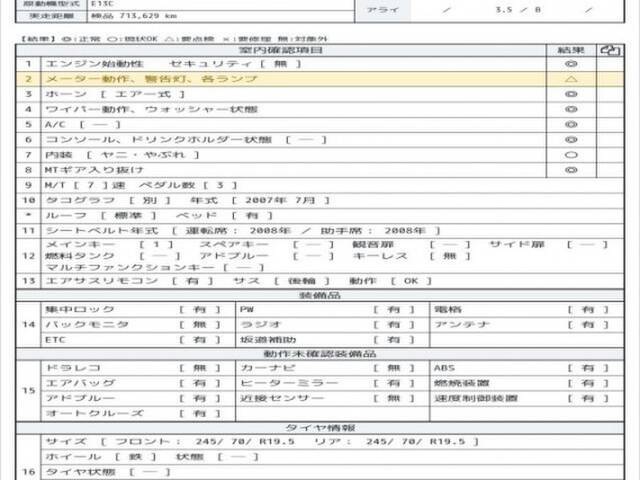The height and width of the screenshot is (480, 640).
Task: Click the ルーフ [標準] entry
Action: (x=101, y=216)
